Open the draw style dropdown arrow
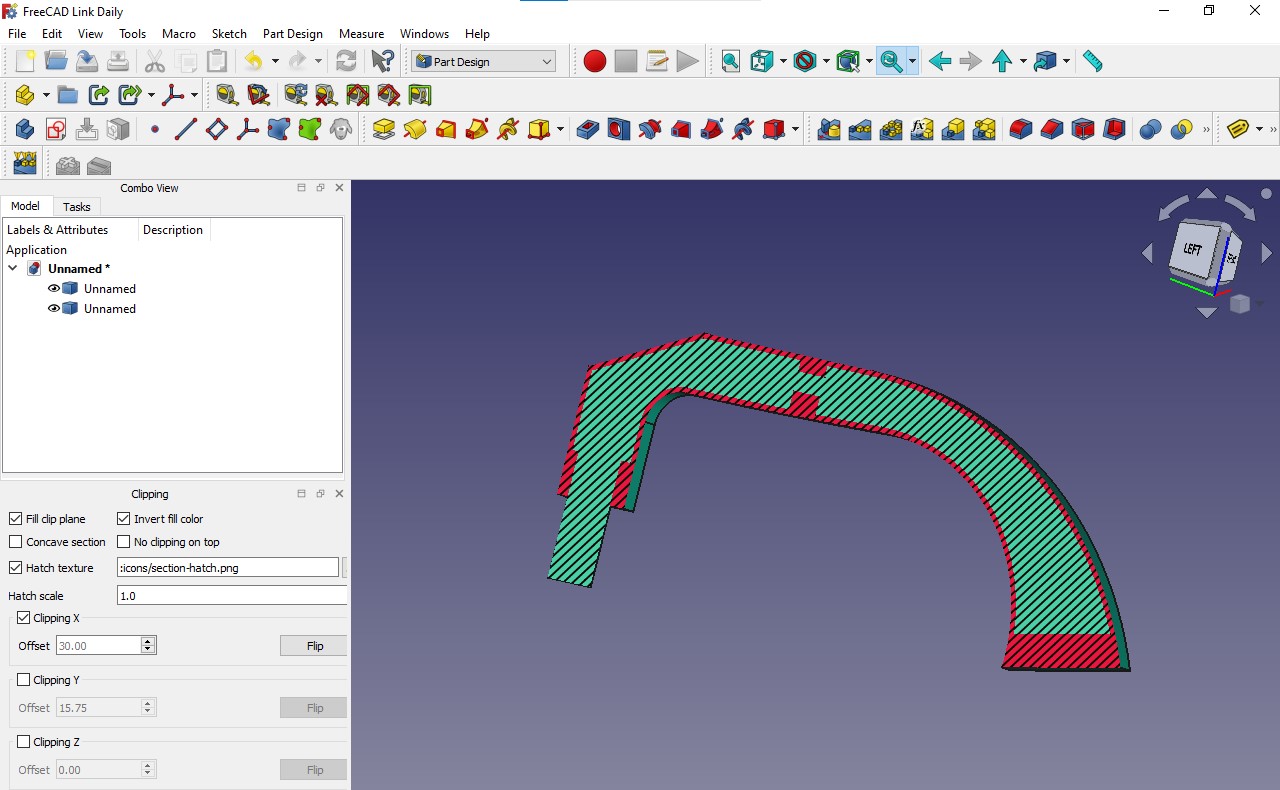Viewport: 1280px width, 790px height. (826, 61)
